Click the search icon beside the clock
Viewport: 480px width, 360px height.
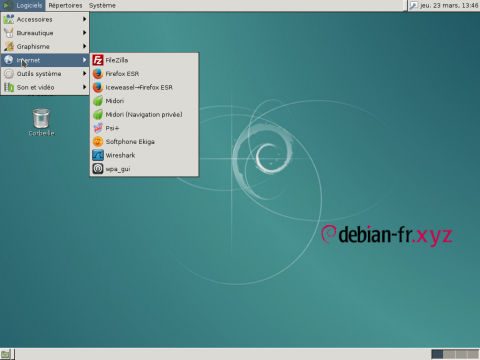[x=414, y=5]
